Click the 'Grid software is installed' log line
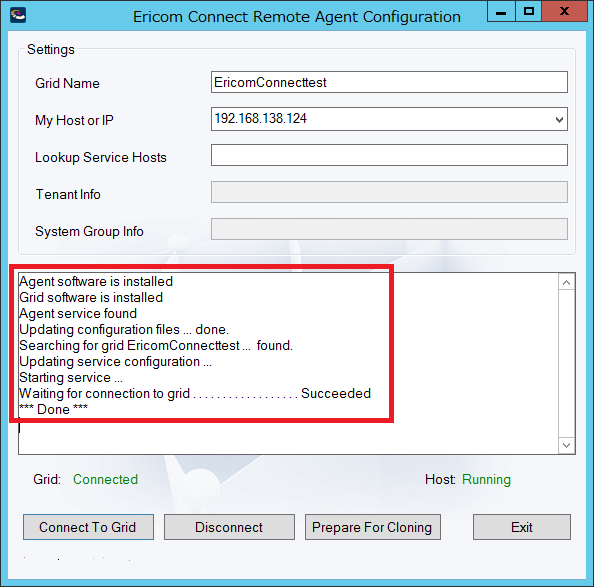This screenshot has width=594, height=587. pos(91,297)
